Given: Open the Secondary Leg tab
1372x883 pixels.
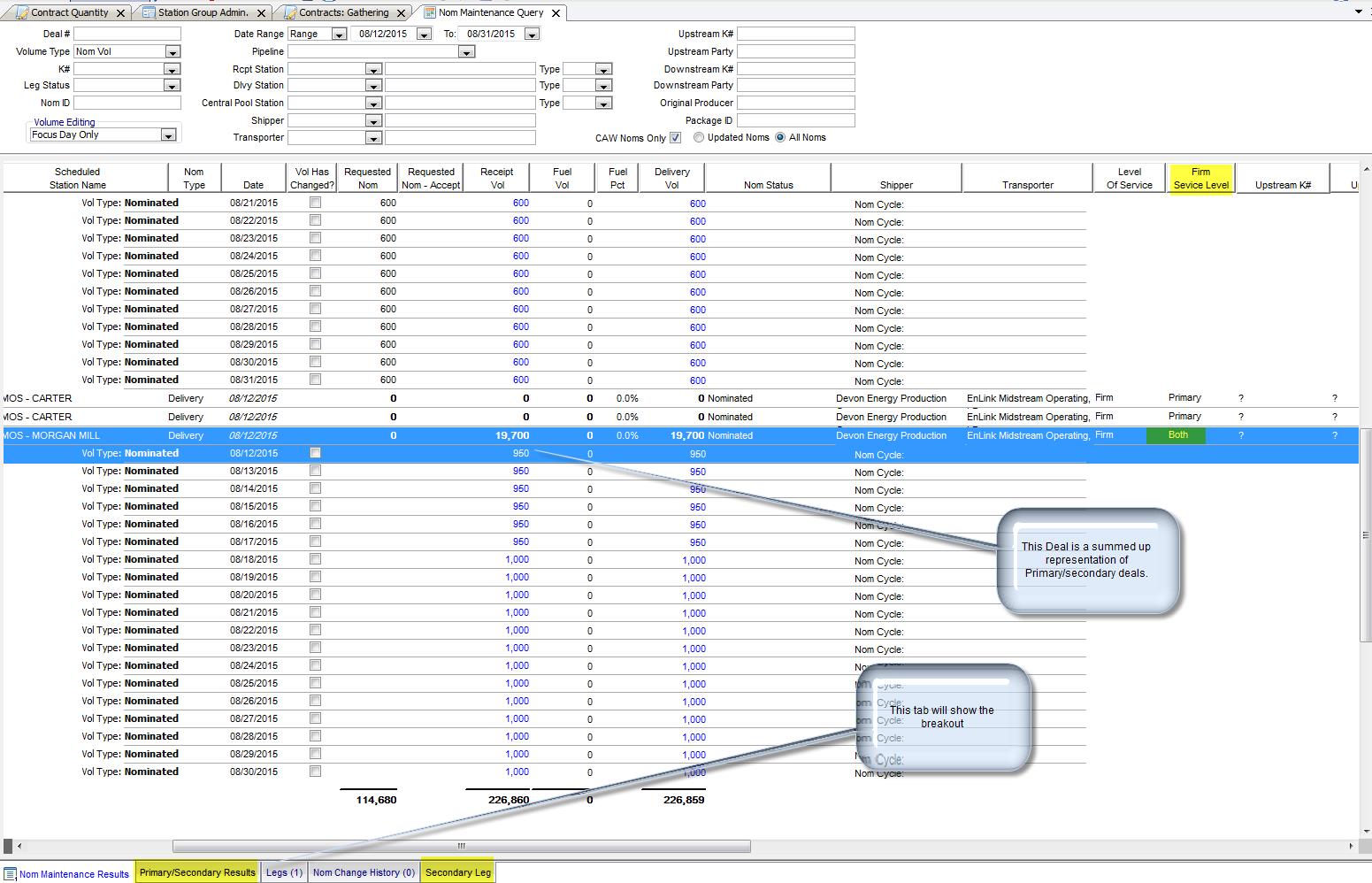Looking at the screenshot, I should [457, 872].
